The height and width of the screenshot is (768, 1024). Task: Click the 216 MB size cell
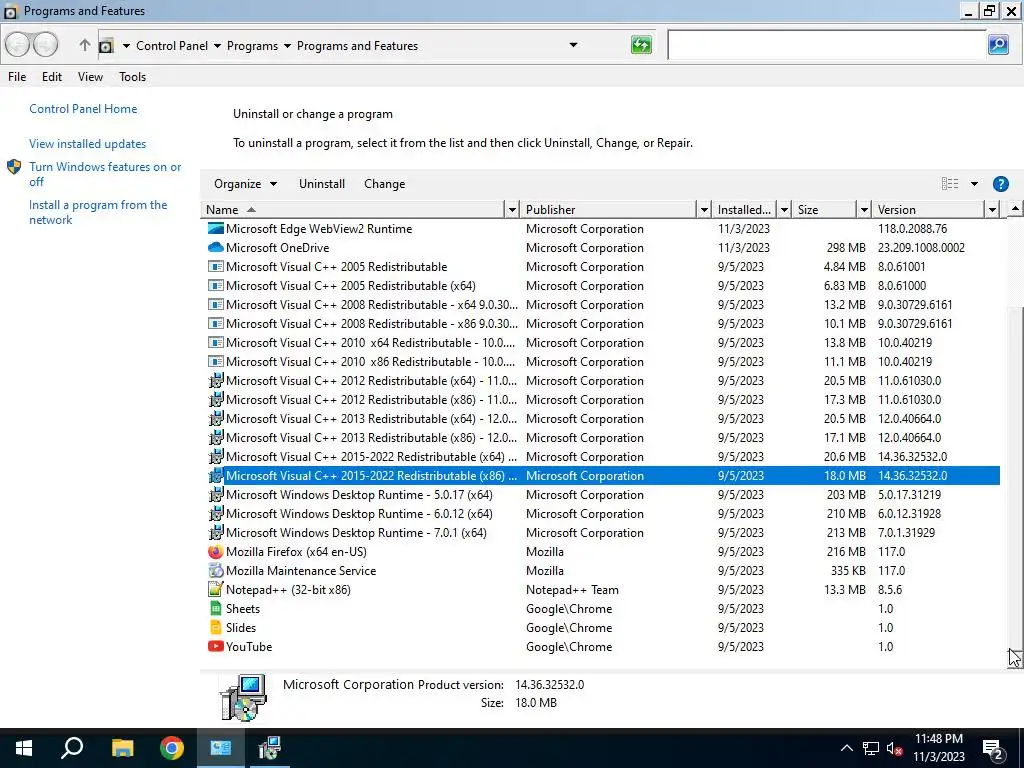(846, 552)
